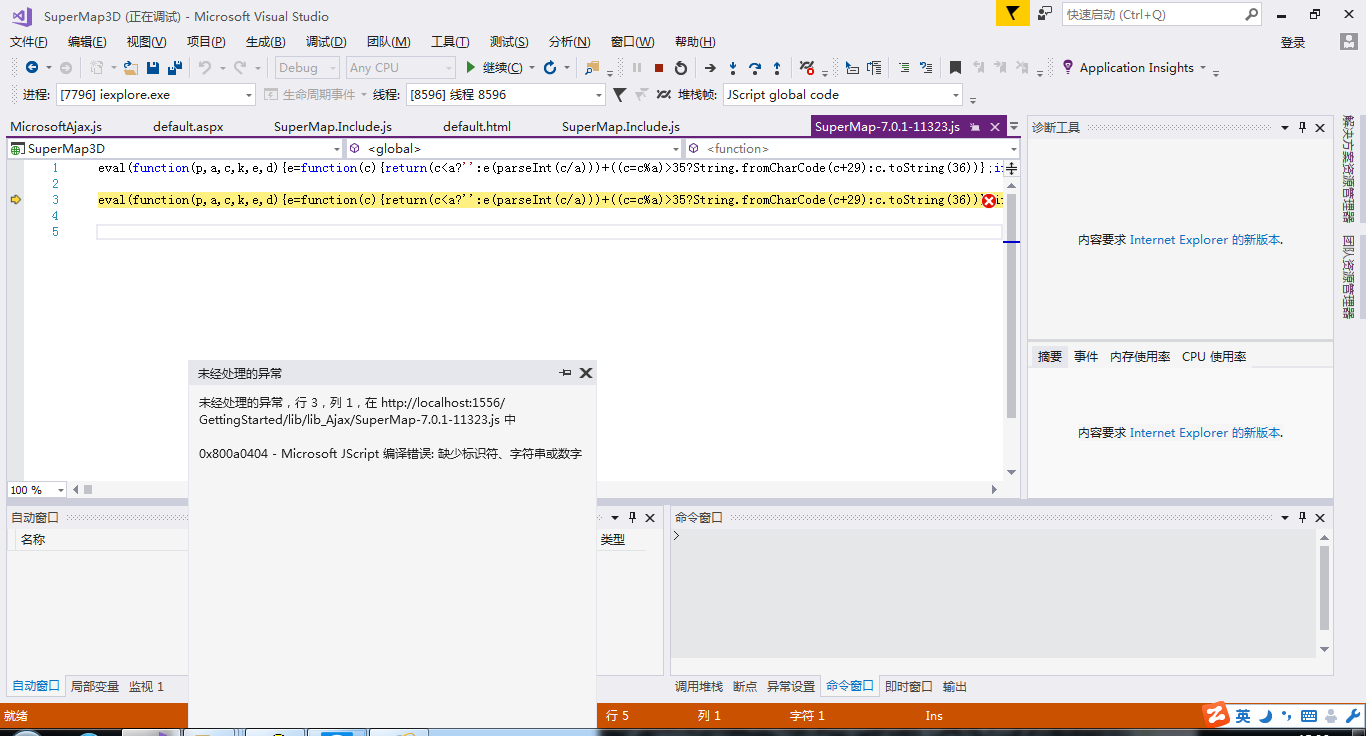Click the Restart/Refresh browser icon
1366x736 pixels.
550,68
